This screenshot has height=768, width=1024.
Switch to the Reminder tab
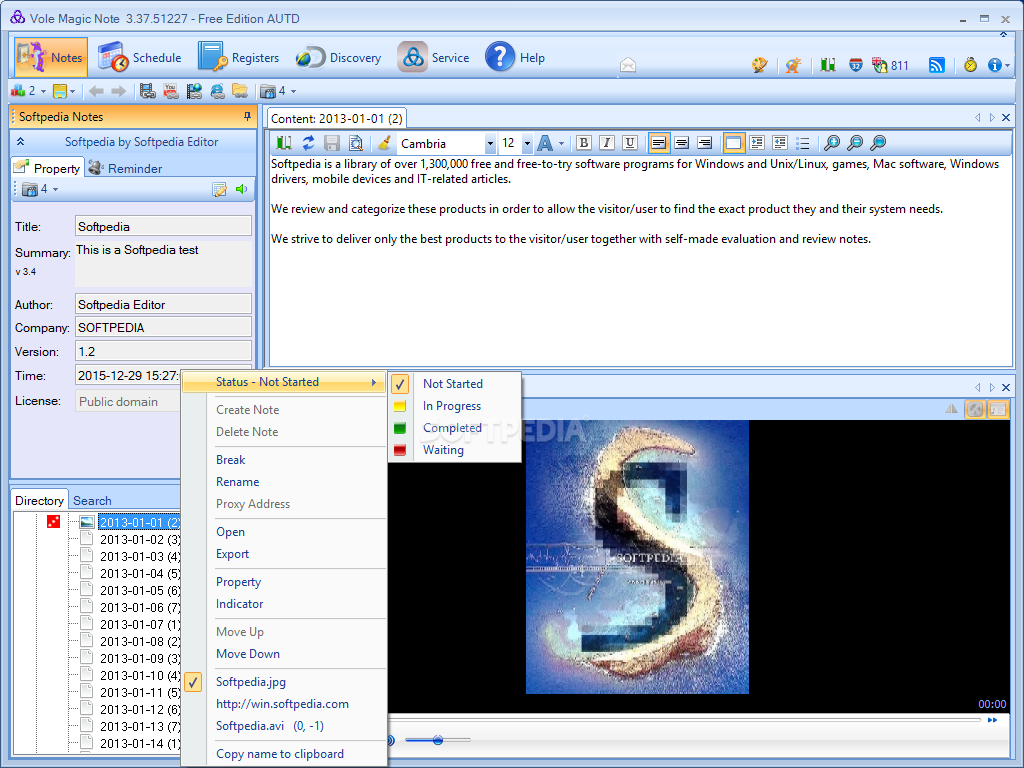125,168
